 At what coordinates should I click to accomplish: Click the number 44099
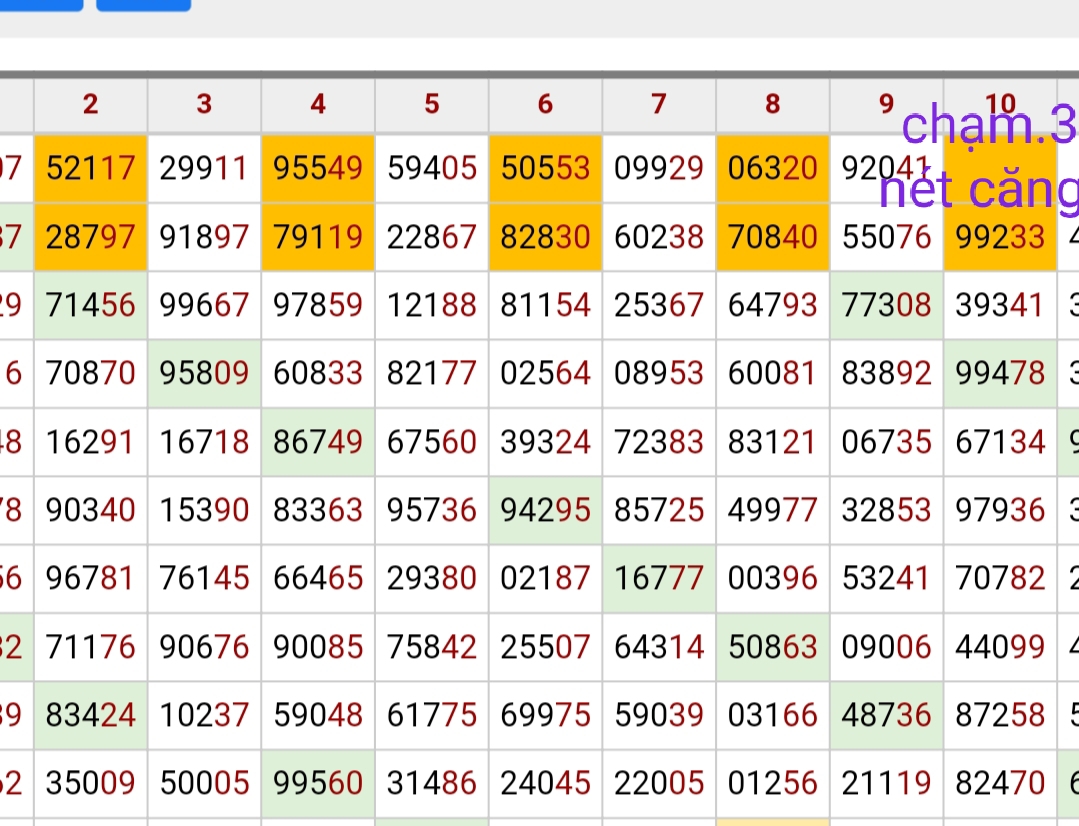[x=1000, y=647]
